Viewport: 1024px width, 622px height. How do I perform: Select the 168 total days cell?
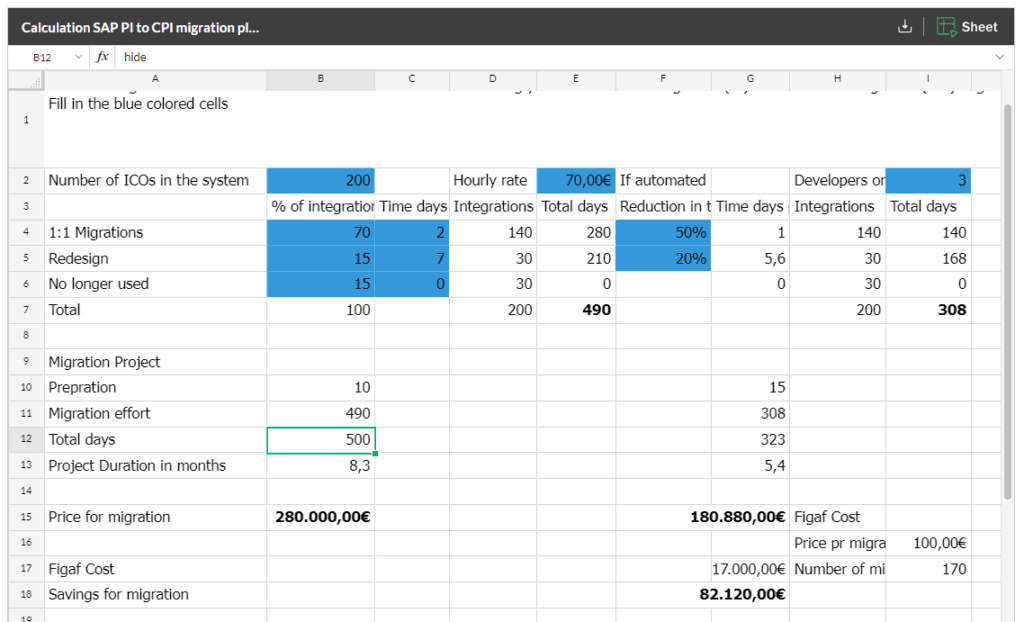click(928, 259)
